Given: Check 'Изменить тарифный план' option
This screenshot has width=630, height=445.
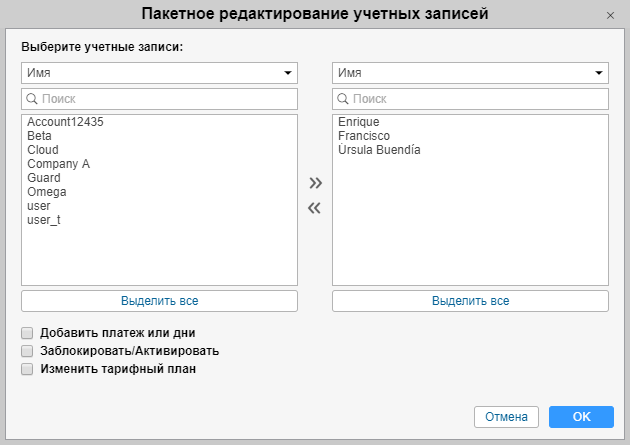Looking at the screenshot, I should click(x=27, y=369).
